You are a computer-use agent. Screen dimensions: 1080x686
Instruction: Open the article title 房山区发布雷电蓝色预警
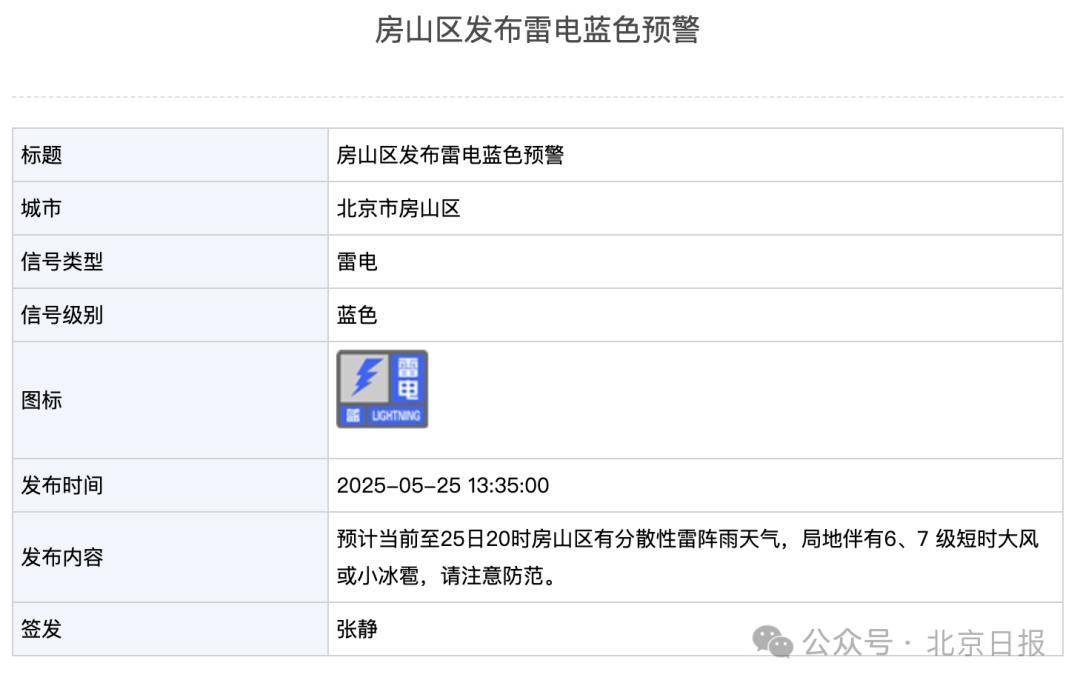coord(540,31)
